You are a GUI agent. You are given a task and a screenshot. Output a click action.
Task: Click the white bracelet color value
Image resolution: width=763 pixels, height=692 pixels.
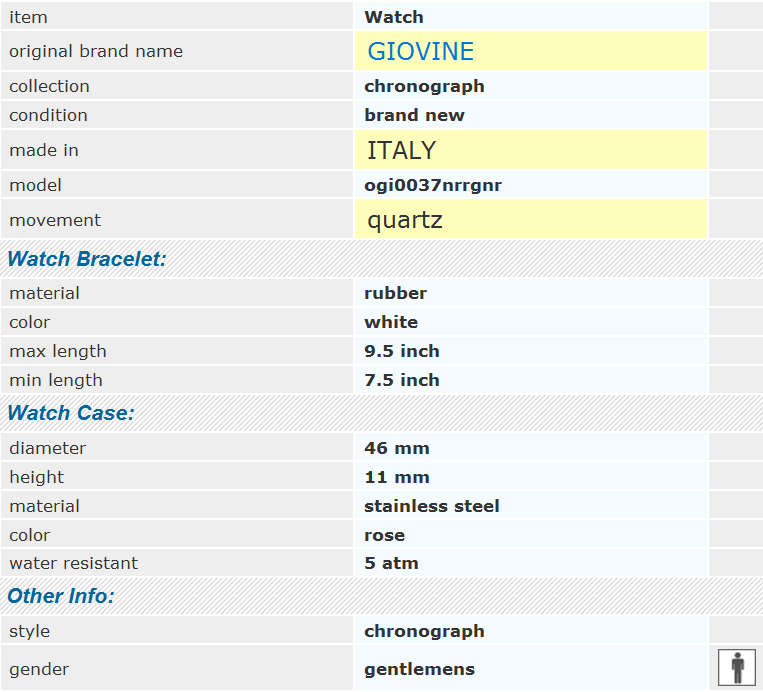click(x=391, y=322)
